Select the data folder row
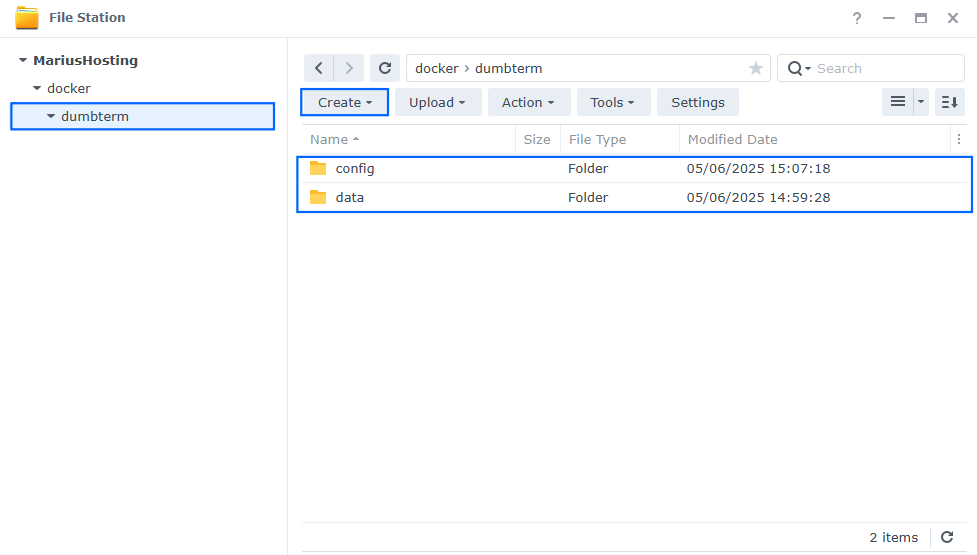This screenshot has width=977, height=555. (x=634, y=197)
